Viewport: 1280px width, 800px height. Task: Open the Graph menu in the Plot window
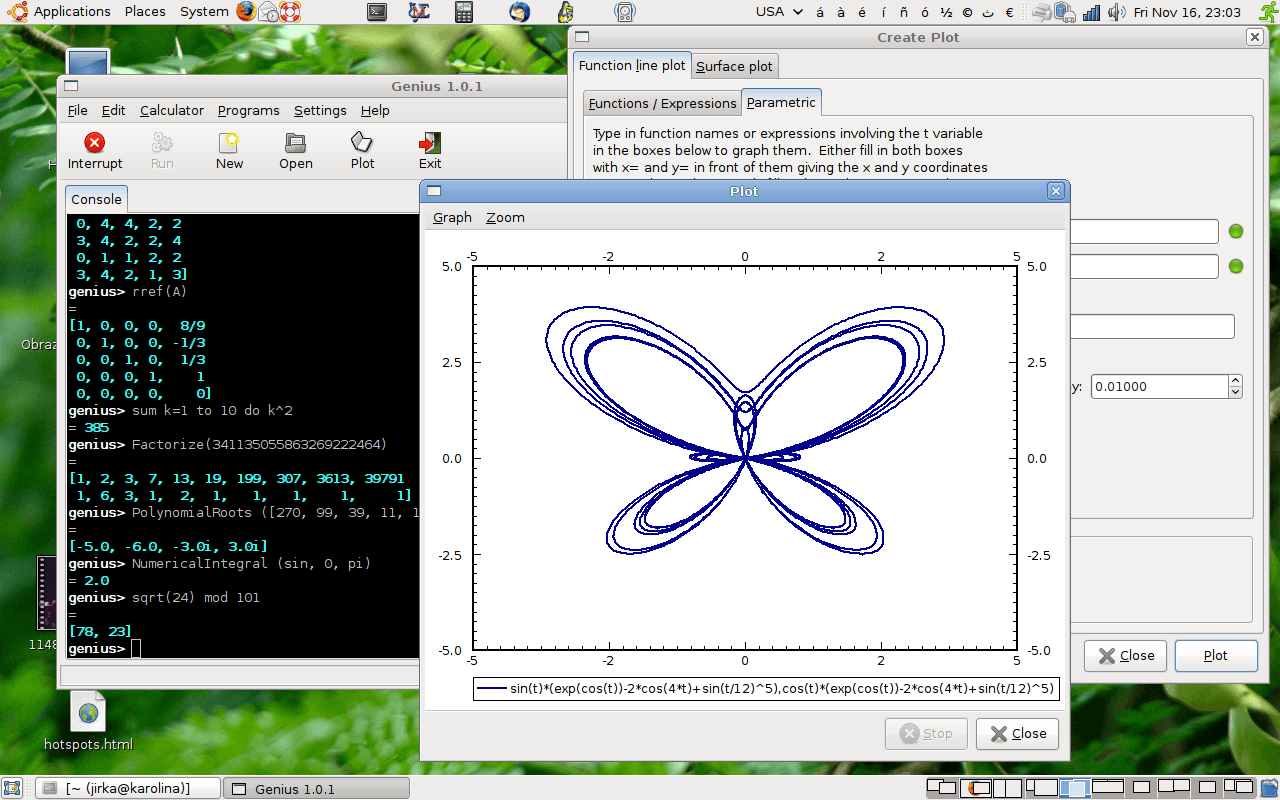point(451,217)
